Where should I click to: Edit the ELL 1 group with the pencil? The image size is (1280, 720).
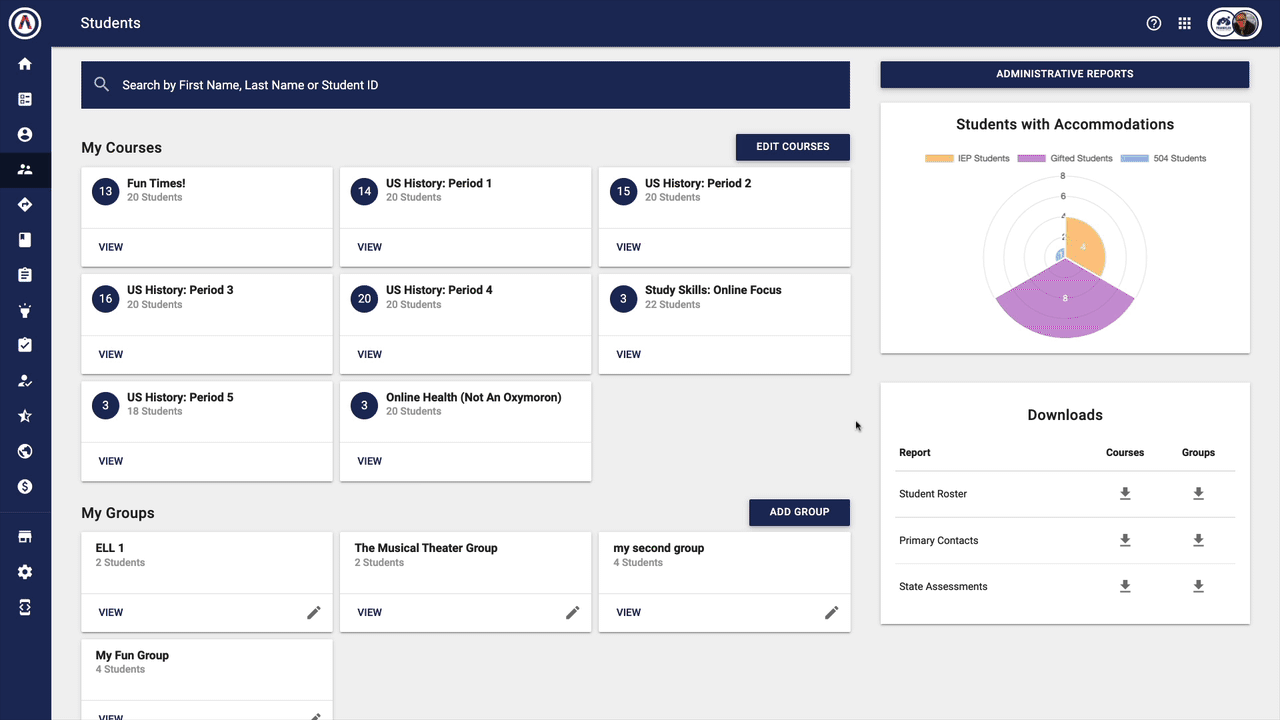(x=314, y=612)
